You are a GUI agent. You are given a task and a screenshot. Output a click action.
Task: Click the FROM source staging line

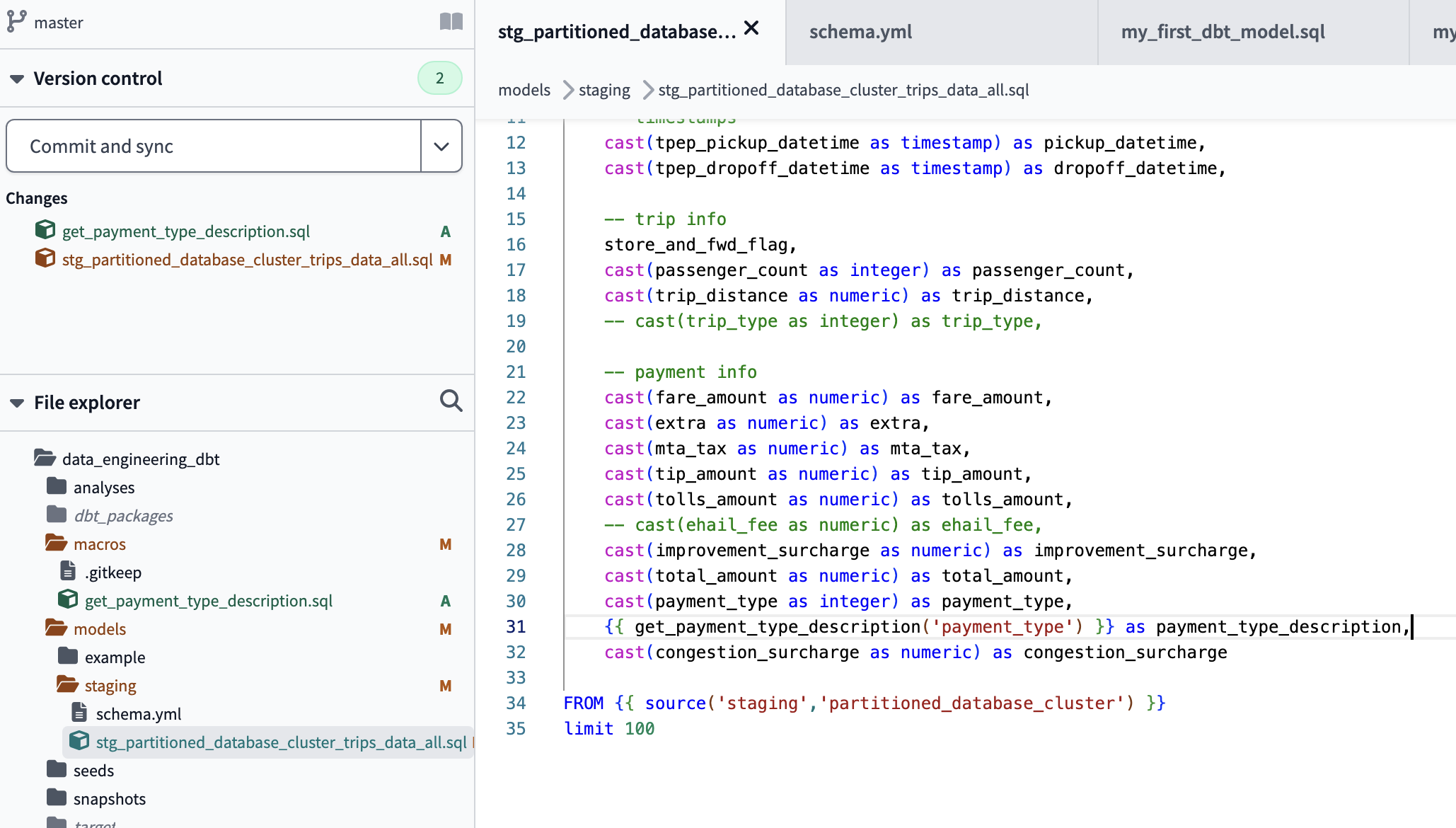[x=865, y=703]
